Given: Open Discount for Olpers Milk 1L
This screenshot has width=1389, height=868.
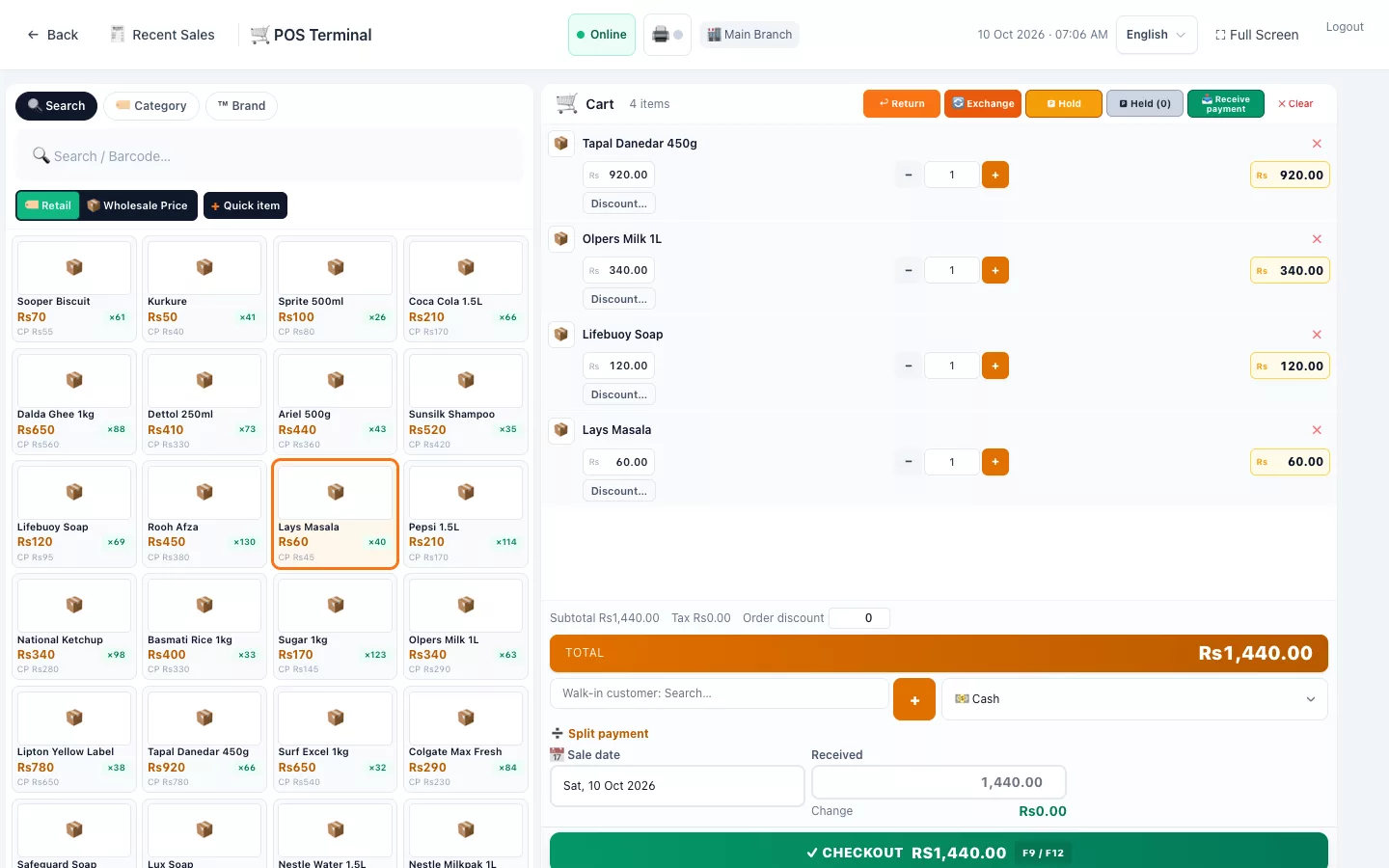Looking at the screenshot, I should (619, 299).
